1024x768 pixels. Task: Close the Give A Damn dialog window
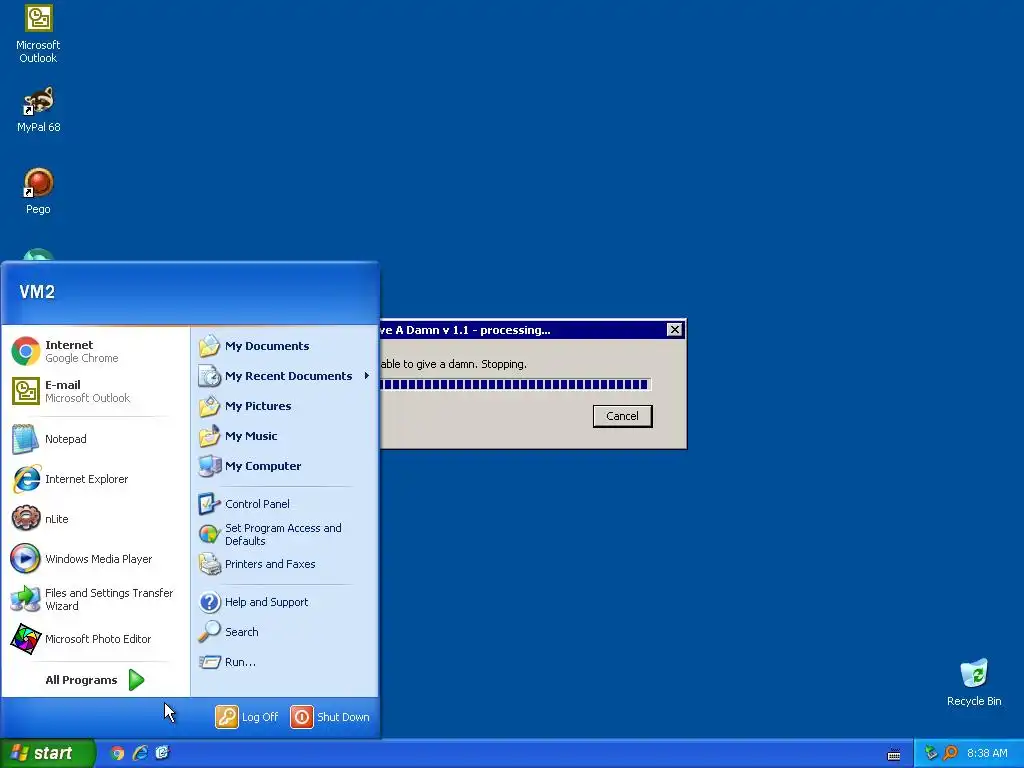click(x=675, y=330)
